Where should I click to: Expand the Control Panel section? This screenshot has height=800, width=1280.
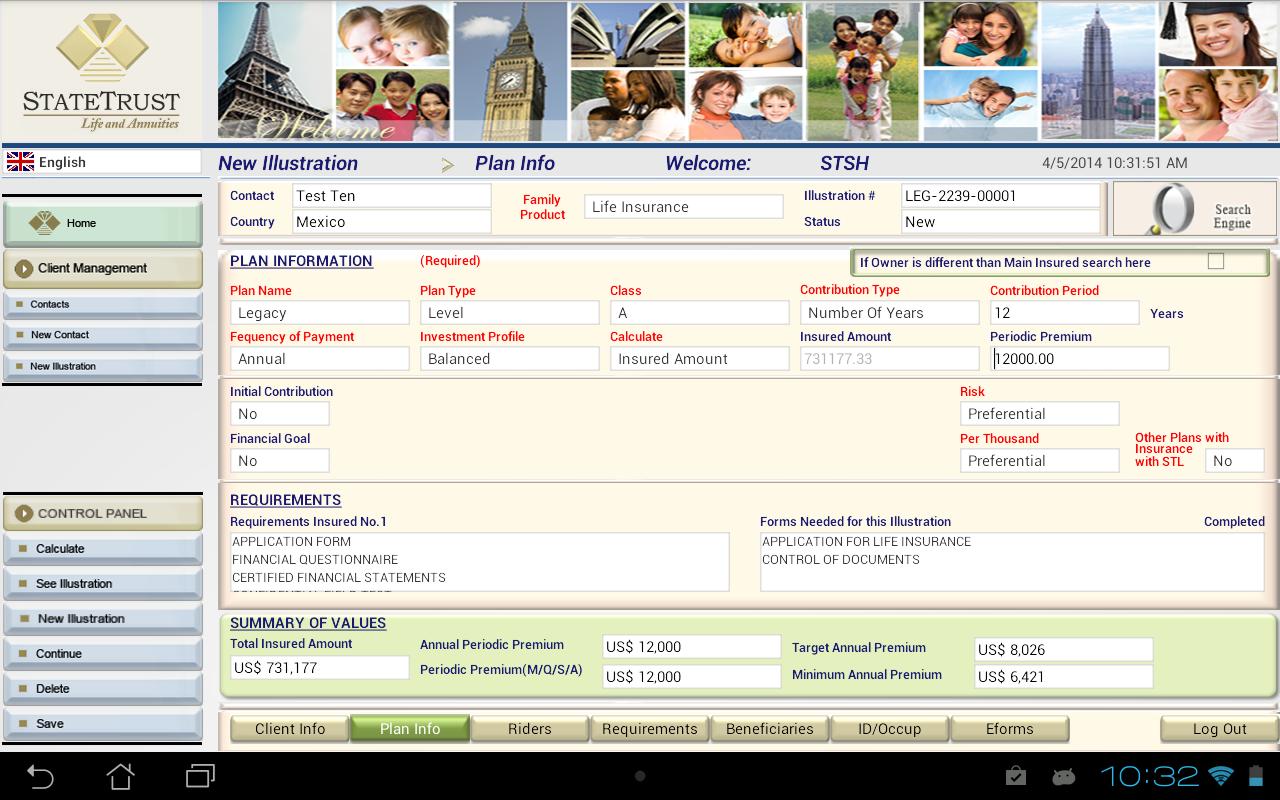pos(103,513)
